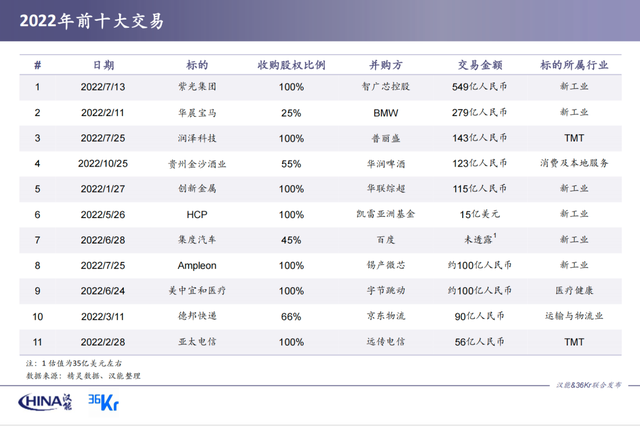Click amount '123亿人民币'
Image resolution: width=640 pixels, height=426 pixels.
click(x=480, y=163)
